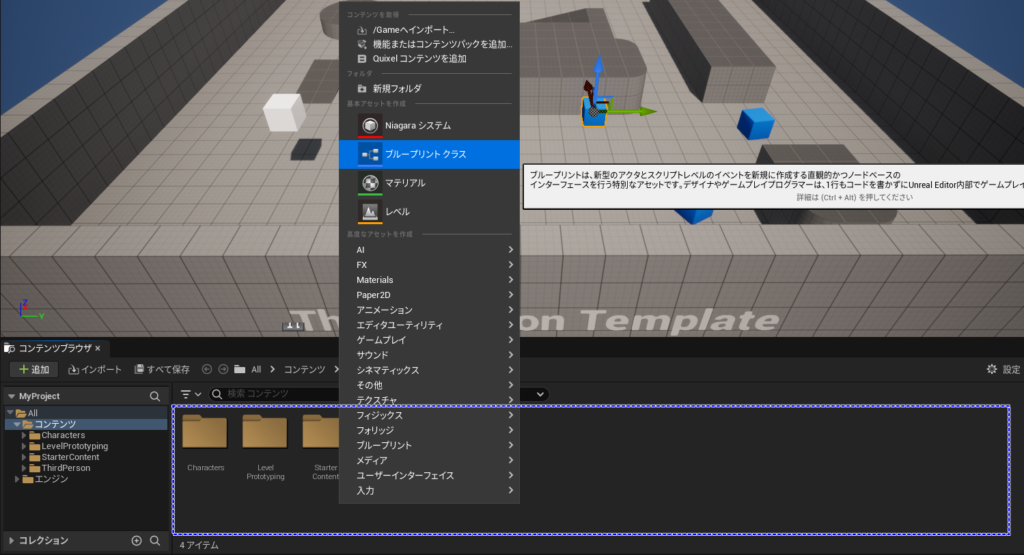This screenshot has width=1024, height=555.
Task: Click the コンテンツ breadcrumb
Action: click(304, 370)
